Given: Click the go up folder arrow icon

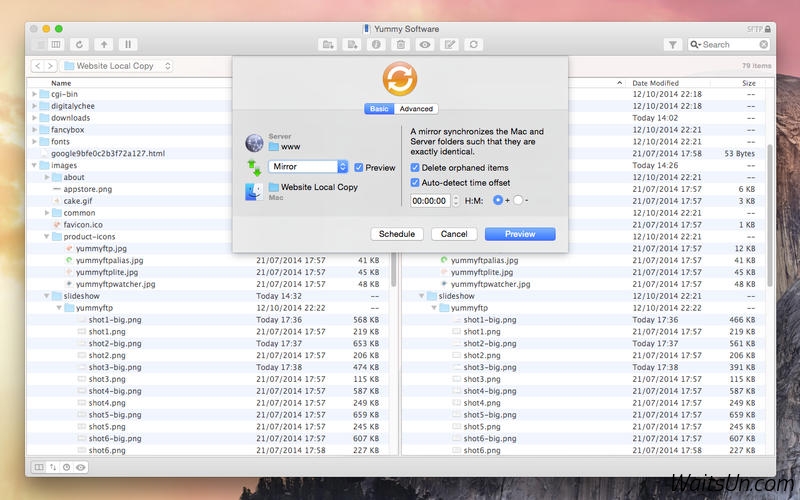Looking at the screenshot, I should point(103,45).
